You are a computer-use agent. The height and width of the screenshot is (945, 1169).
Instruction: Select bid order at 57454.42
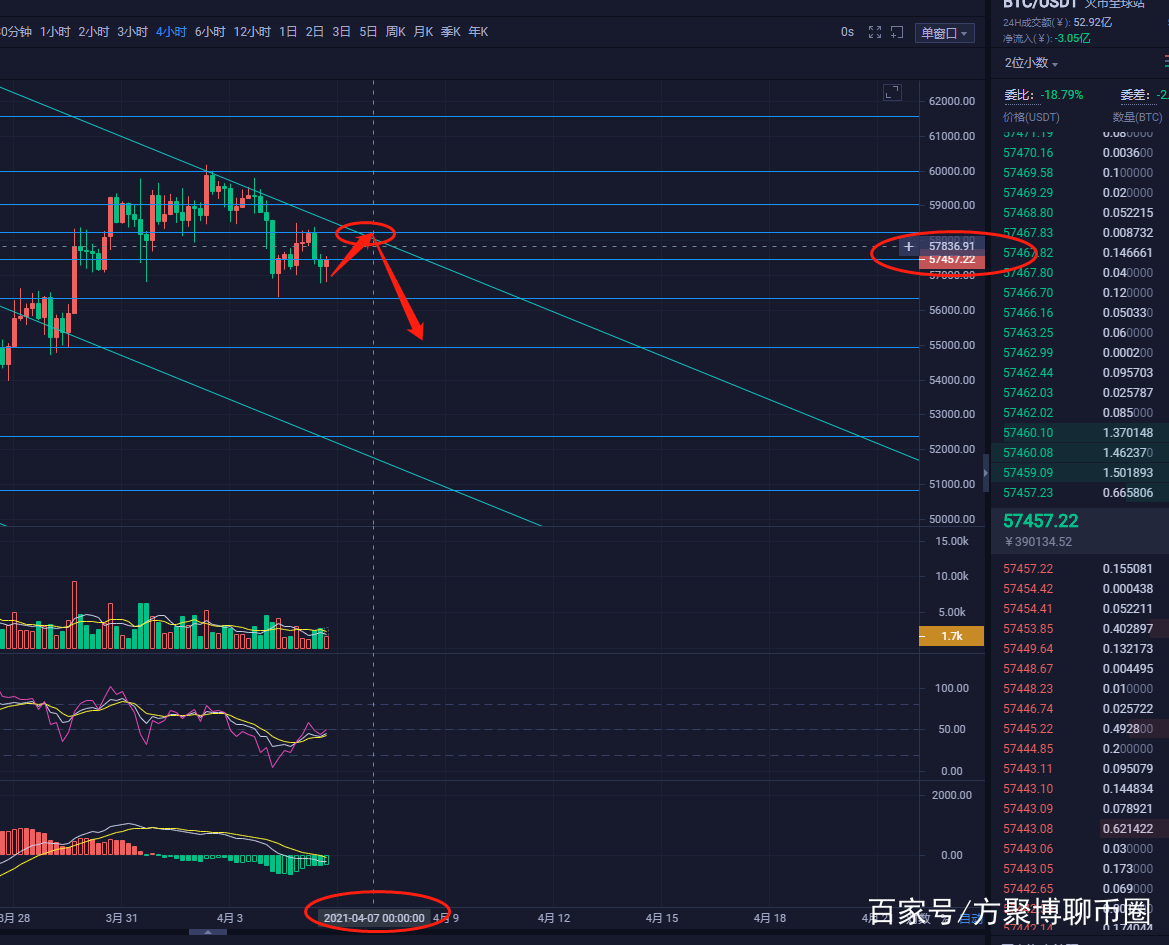(x=1080, y=589)
